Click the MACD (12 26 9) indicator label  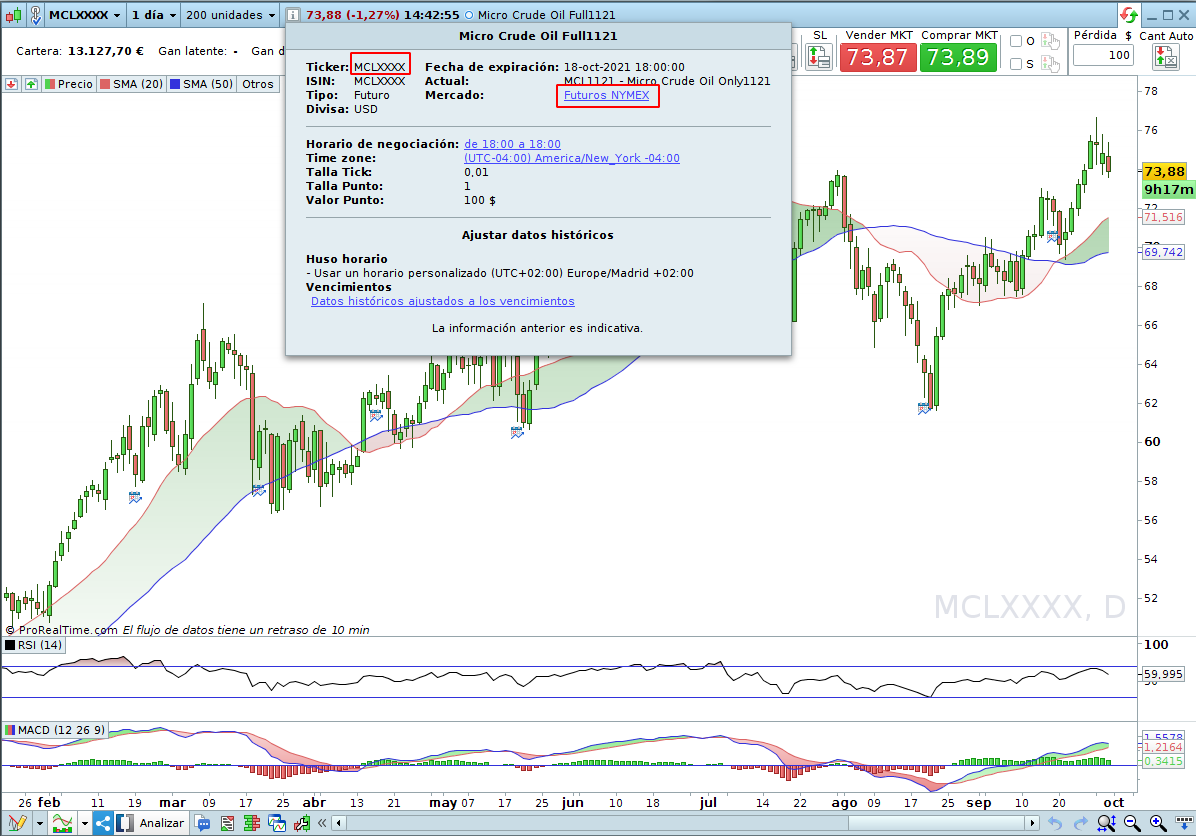click(55, 730)
